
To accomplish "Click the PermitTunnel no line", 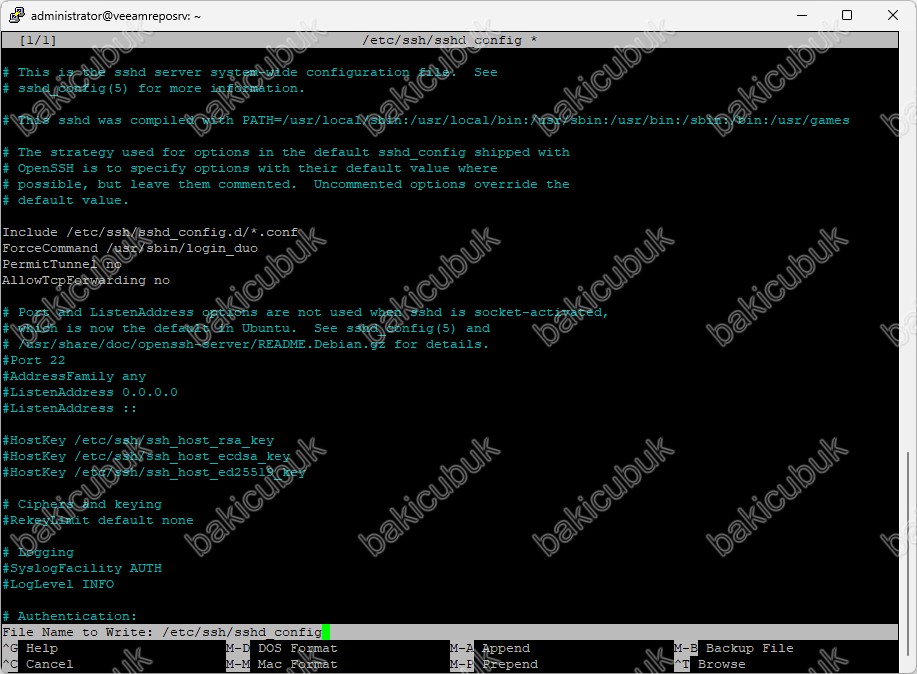I will click(62, 264).
